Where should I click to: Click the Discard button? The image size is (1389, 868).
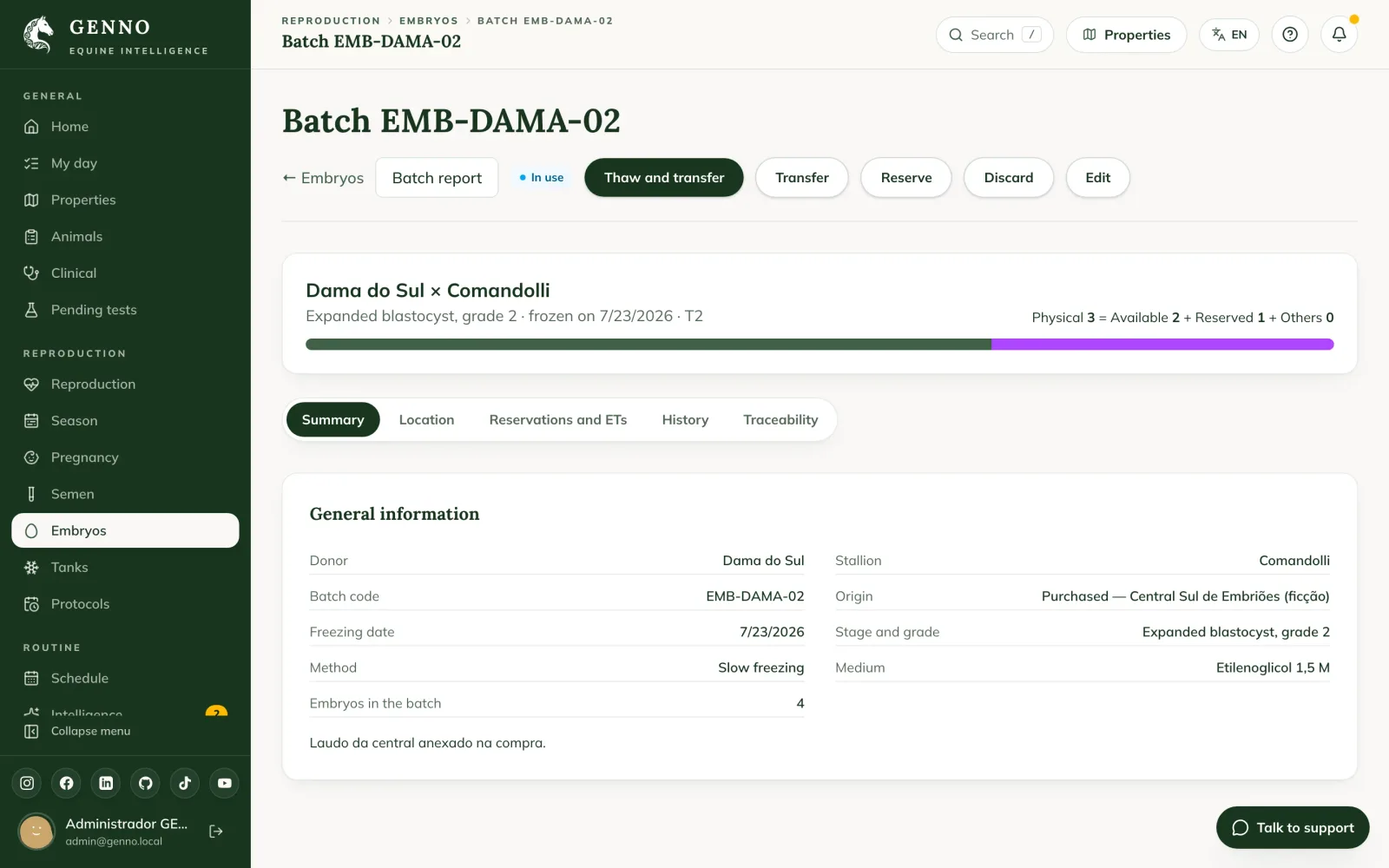pyautogui.click(x=1009, y=177)
